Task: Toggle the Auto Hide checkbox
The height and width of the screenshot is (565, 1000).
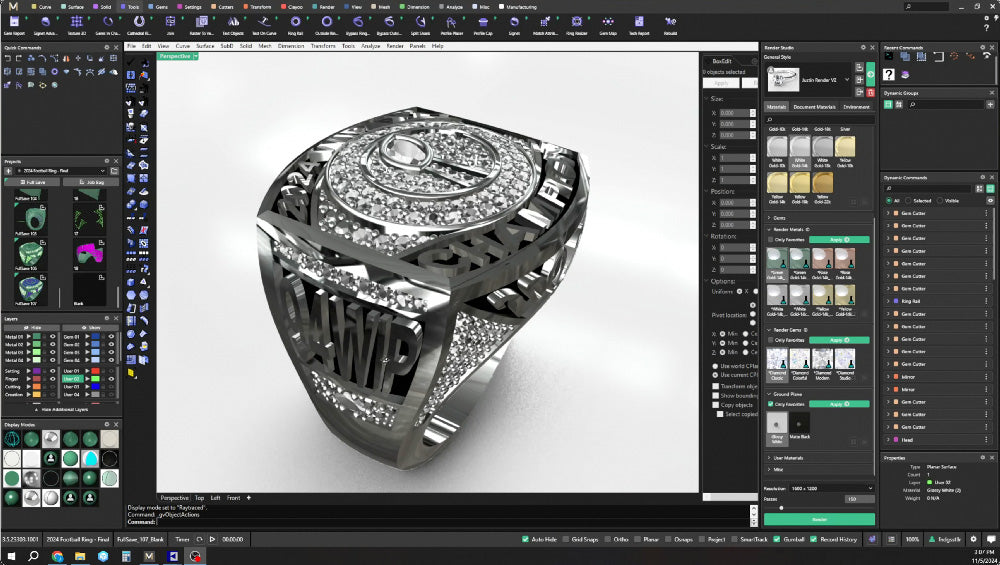Action: point(525,539)
